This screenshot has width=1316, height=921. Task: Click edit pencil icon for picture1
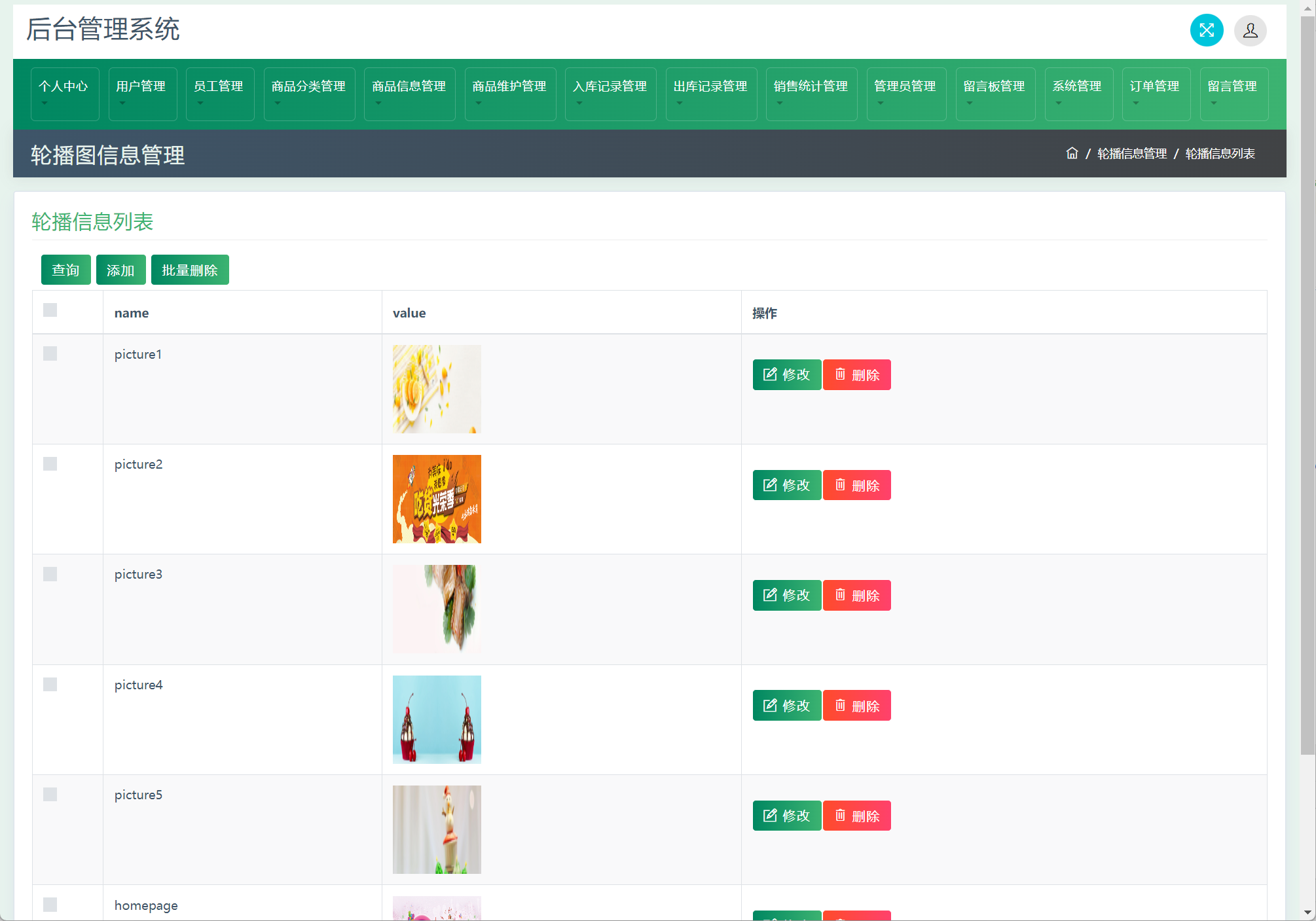coord(770,374)
